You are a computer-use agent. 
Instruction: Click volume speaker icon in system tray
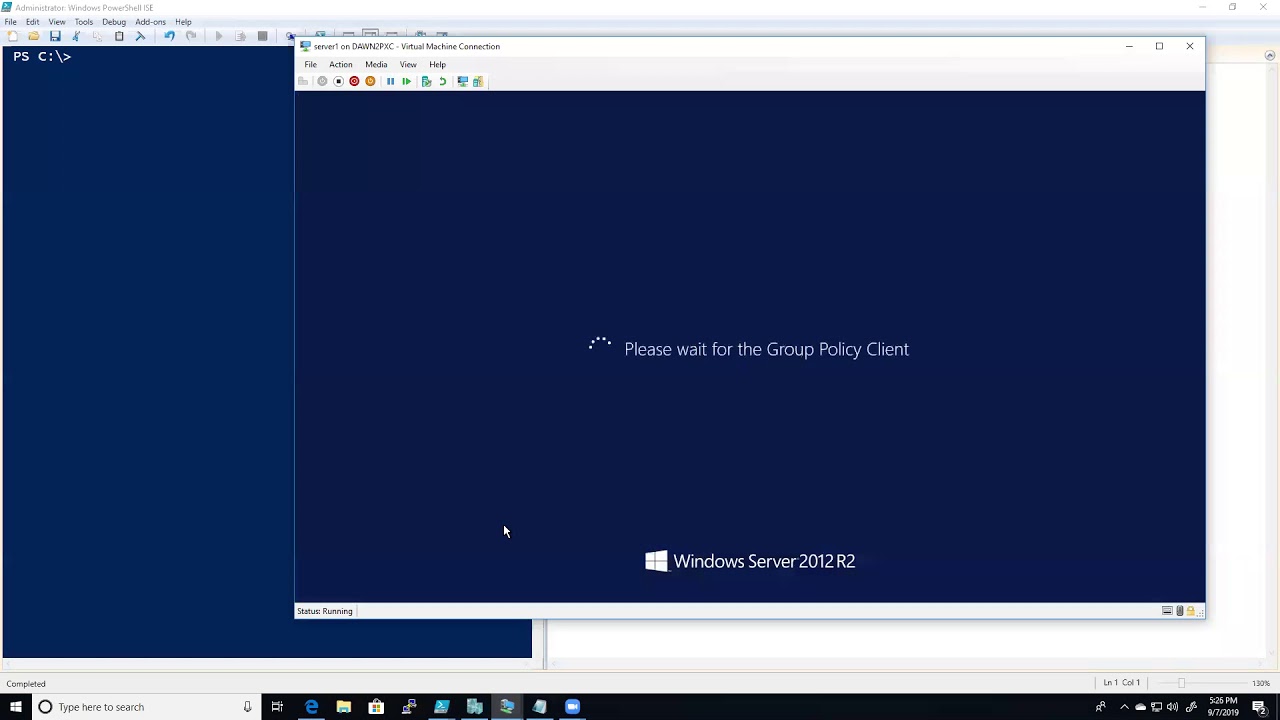[x=1172, y=707]
